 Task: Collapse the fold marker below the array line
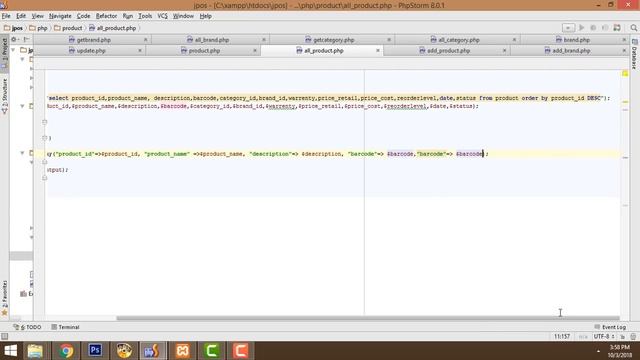click(x=44, y=162)
